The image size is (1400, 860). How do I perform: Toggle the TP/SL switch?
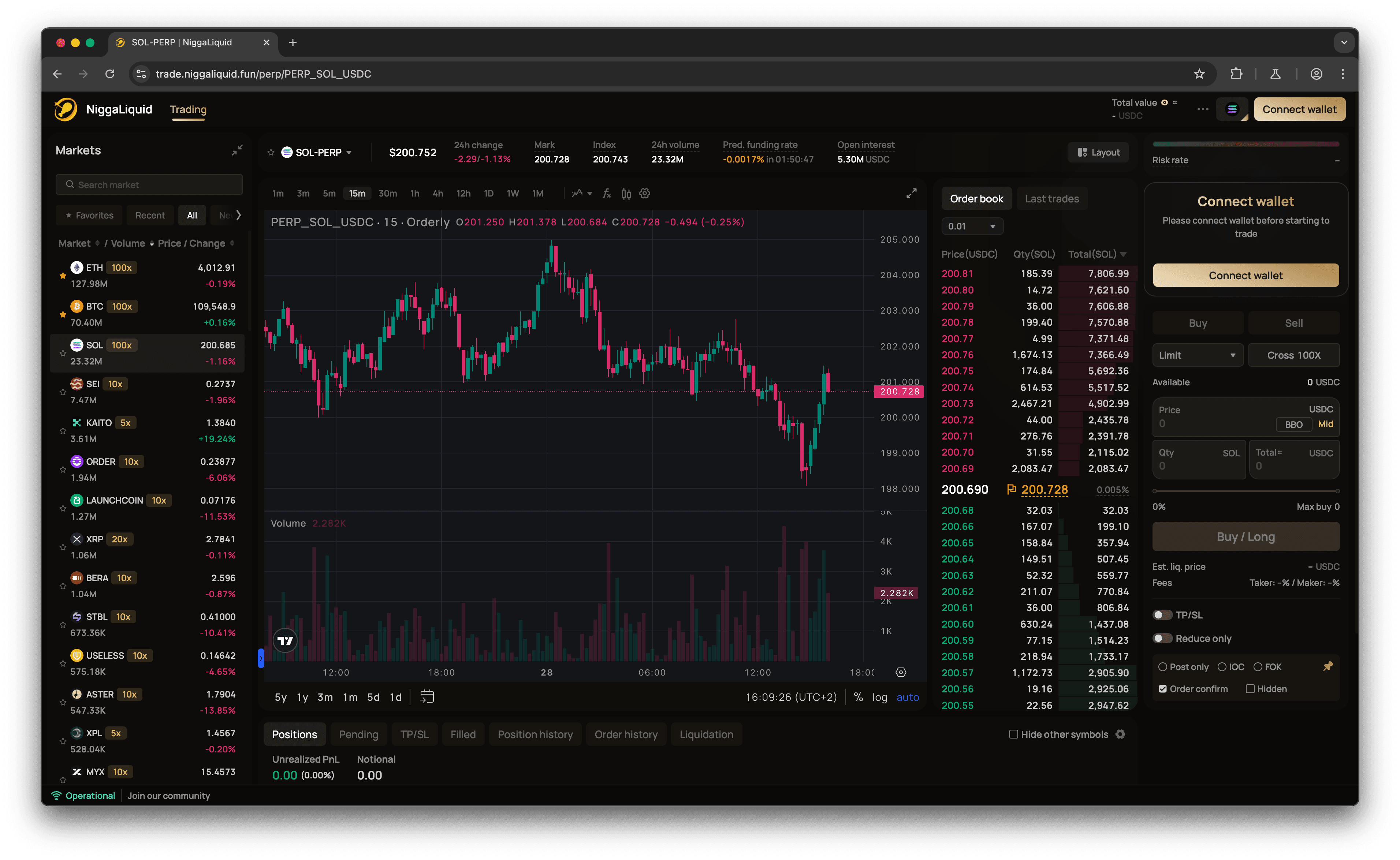[1162, 615]
